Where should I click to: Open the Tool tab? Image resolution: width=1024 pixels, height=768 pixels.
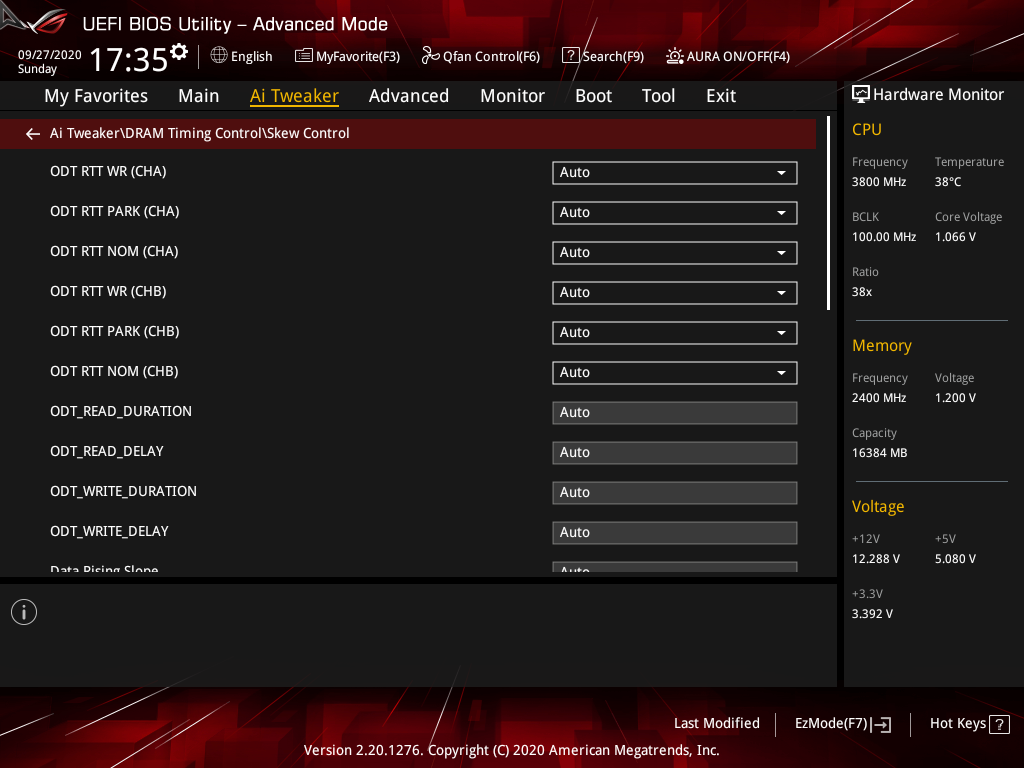click(x=658, y=96)
